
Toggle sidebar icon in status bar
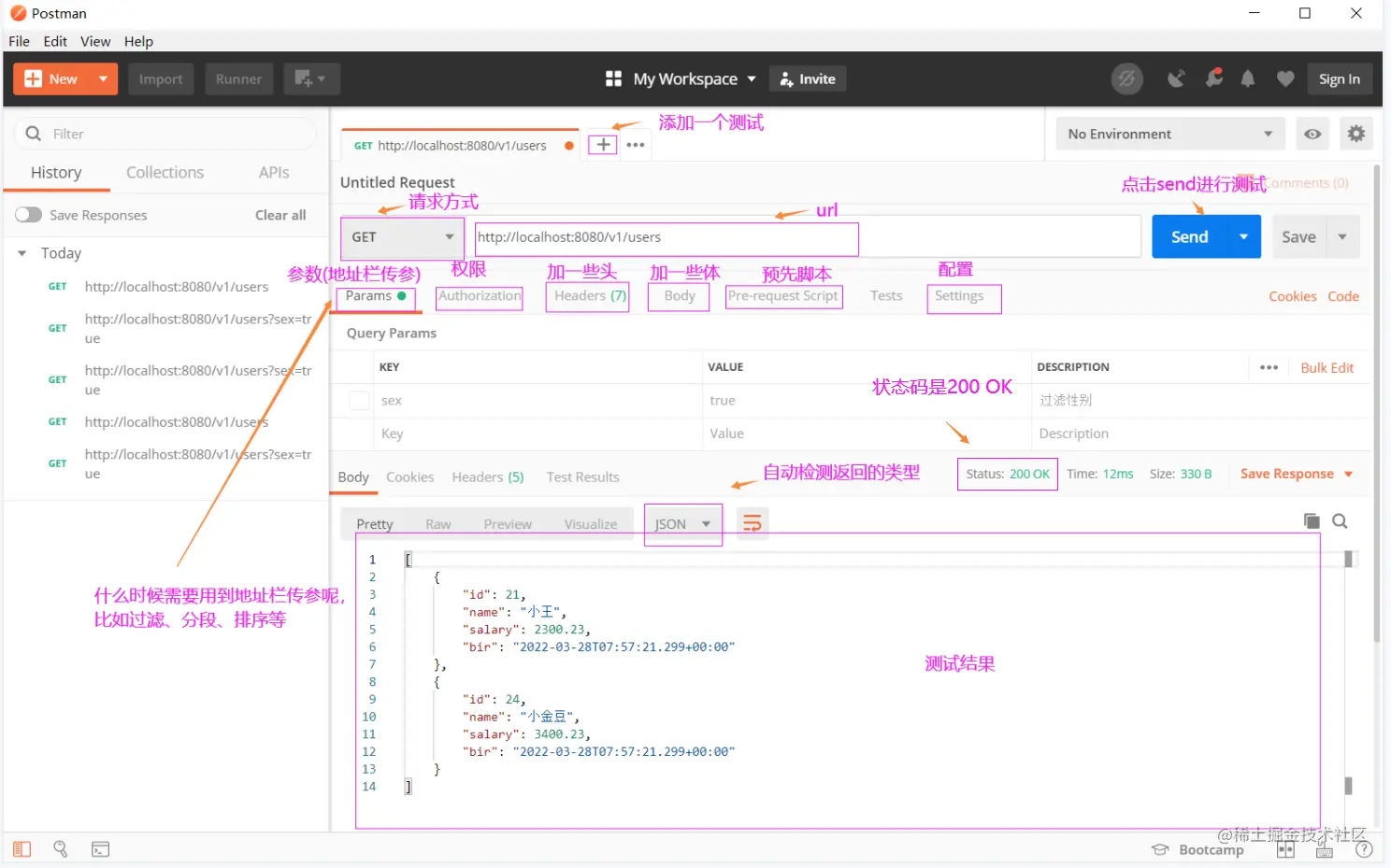(x=22, y=849)
